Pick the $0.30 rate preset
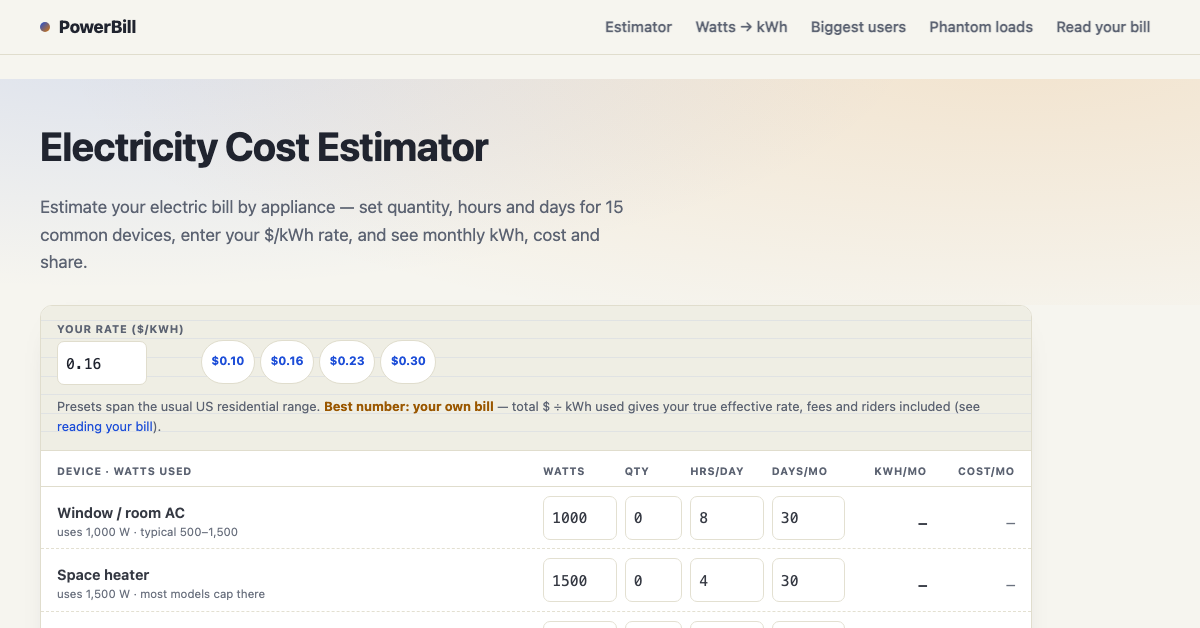The width and height of the screenshot is (1200, 628). (x=408, y=361)
